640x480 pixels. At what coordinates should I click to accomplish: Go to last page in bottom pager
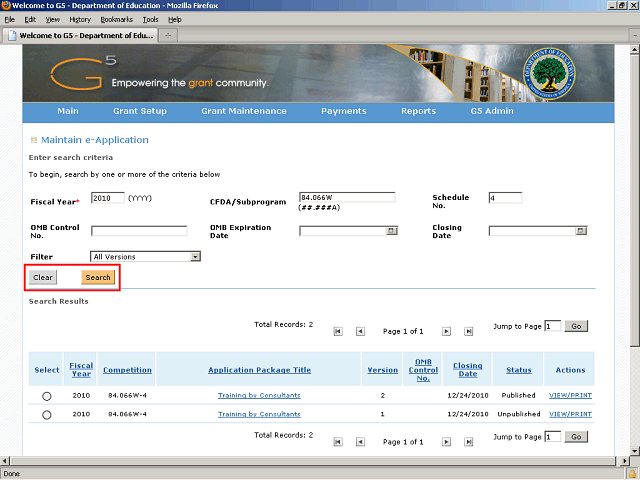pos(469,442)
